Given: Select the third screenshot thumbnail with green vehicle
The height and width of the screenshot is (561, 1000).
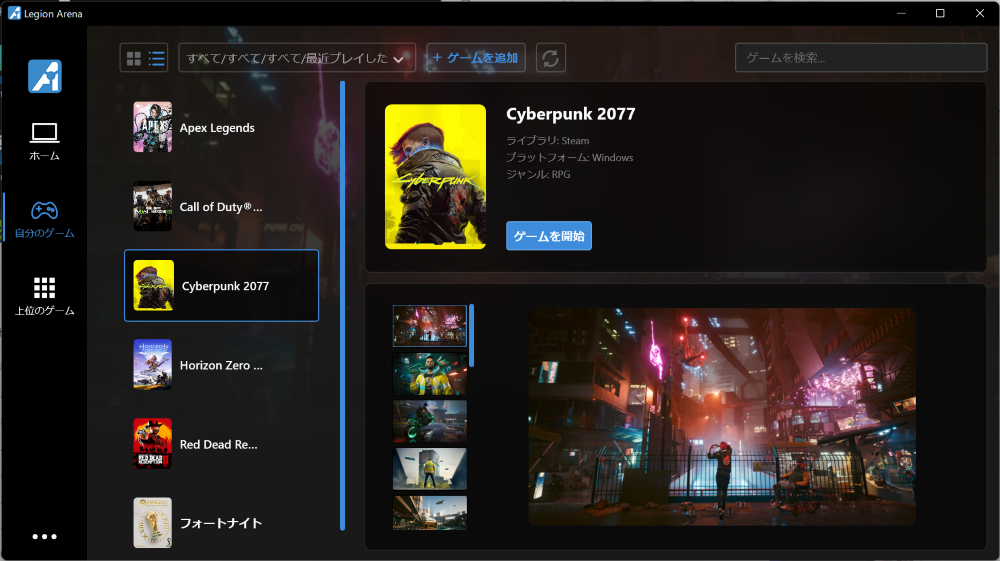Looking at the screenshot, I should (430, 421).
